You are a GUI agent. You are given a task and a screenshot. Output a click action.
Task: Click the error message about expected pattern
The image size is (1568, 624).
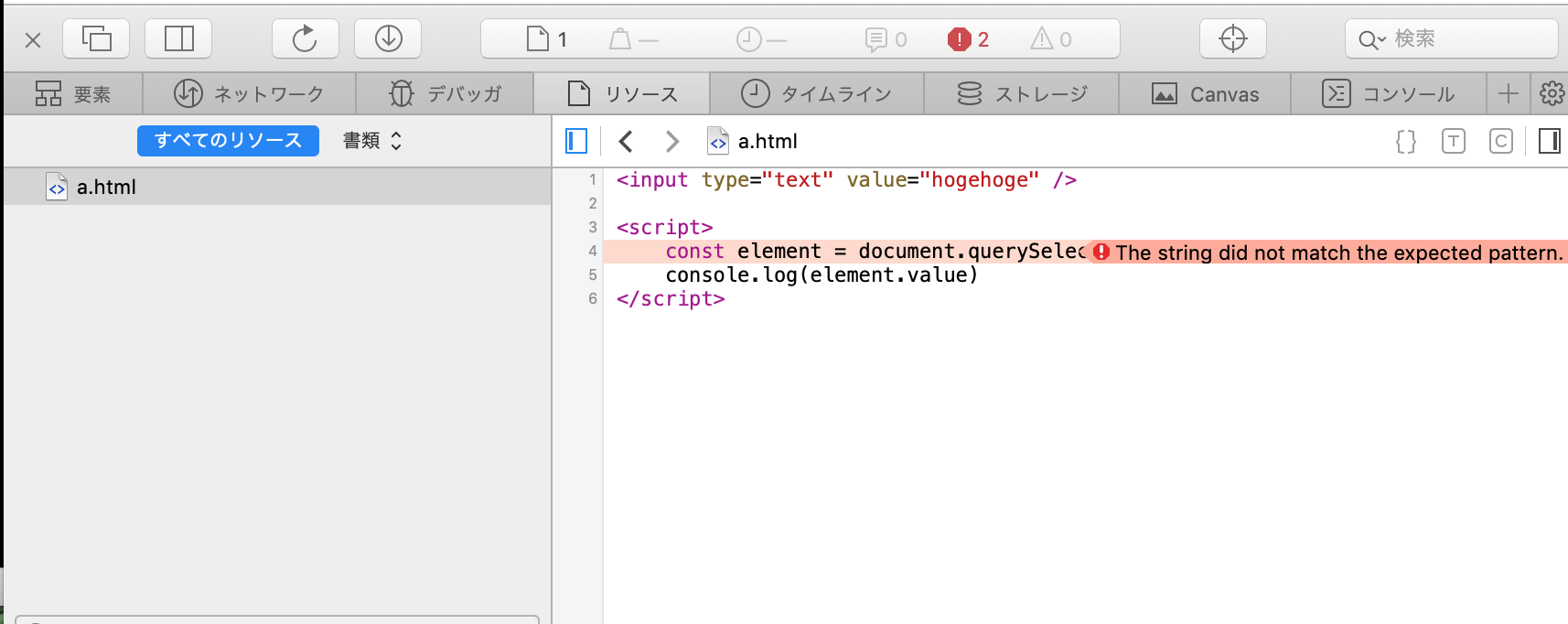coord(1328,252)
